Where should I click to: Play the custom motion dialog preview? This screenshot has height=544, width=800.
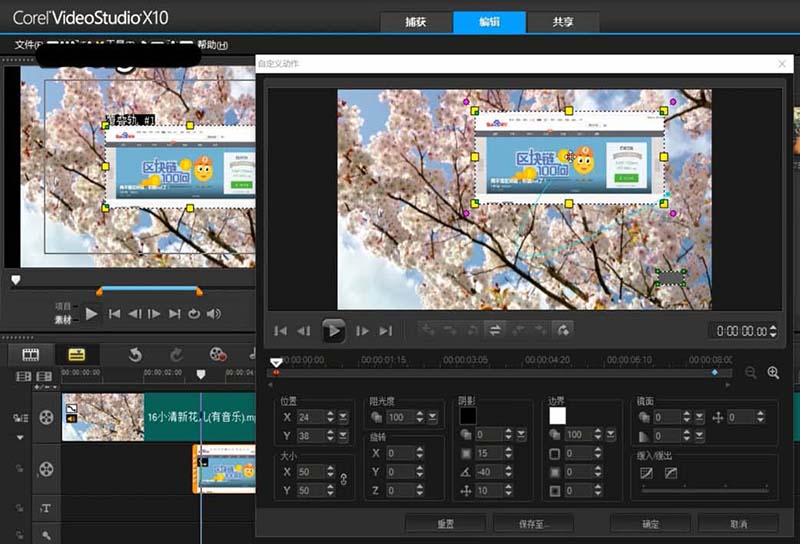coord(334,330)
